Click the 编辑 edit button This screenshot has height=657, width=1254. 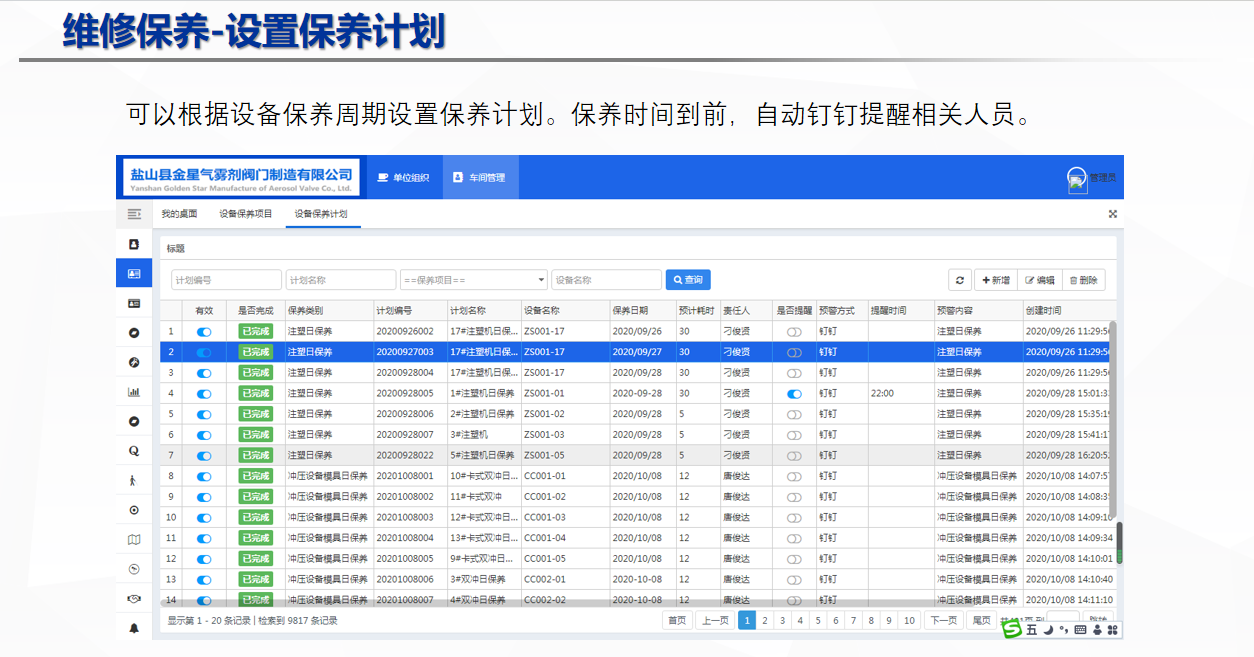(x=1039, y=280)
